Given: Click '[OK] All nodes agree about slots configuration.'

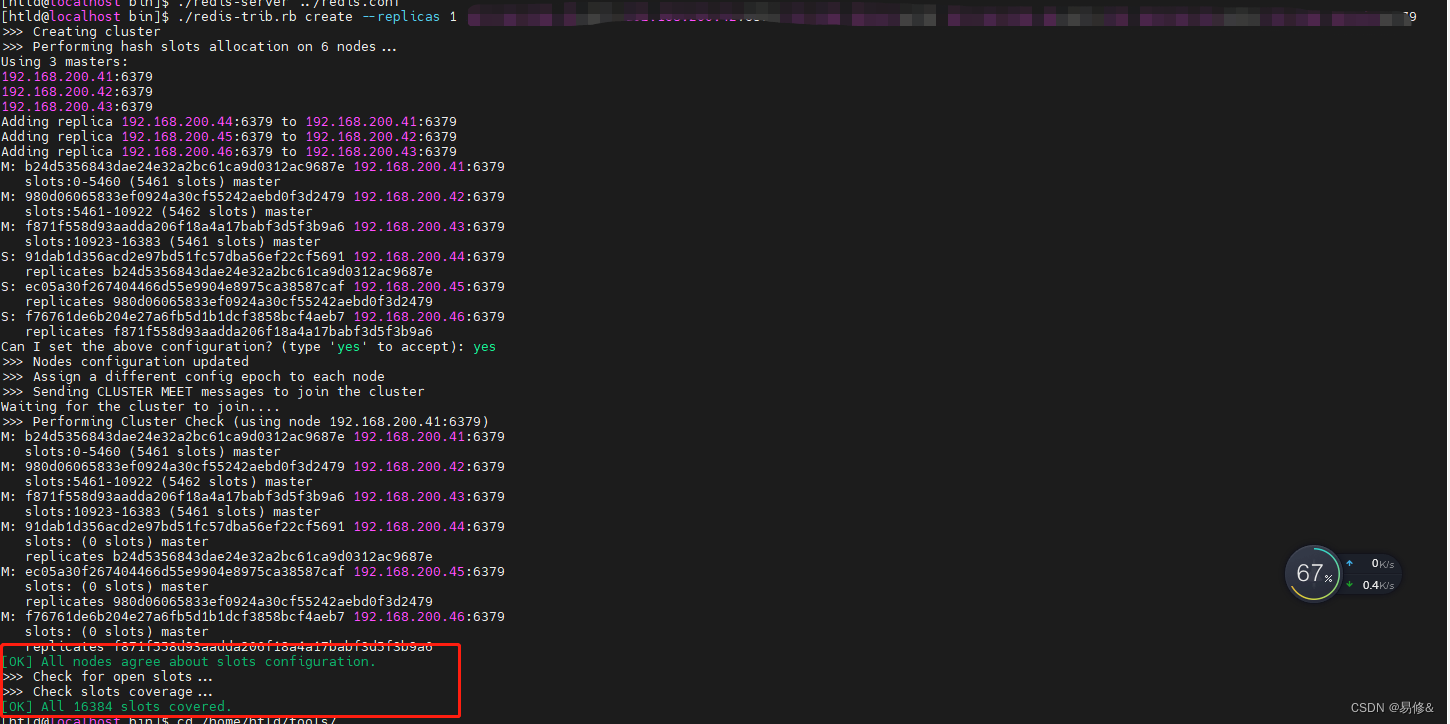Looking at the screenshot, I should point(189,662).
